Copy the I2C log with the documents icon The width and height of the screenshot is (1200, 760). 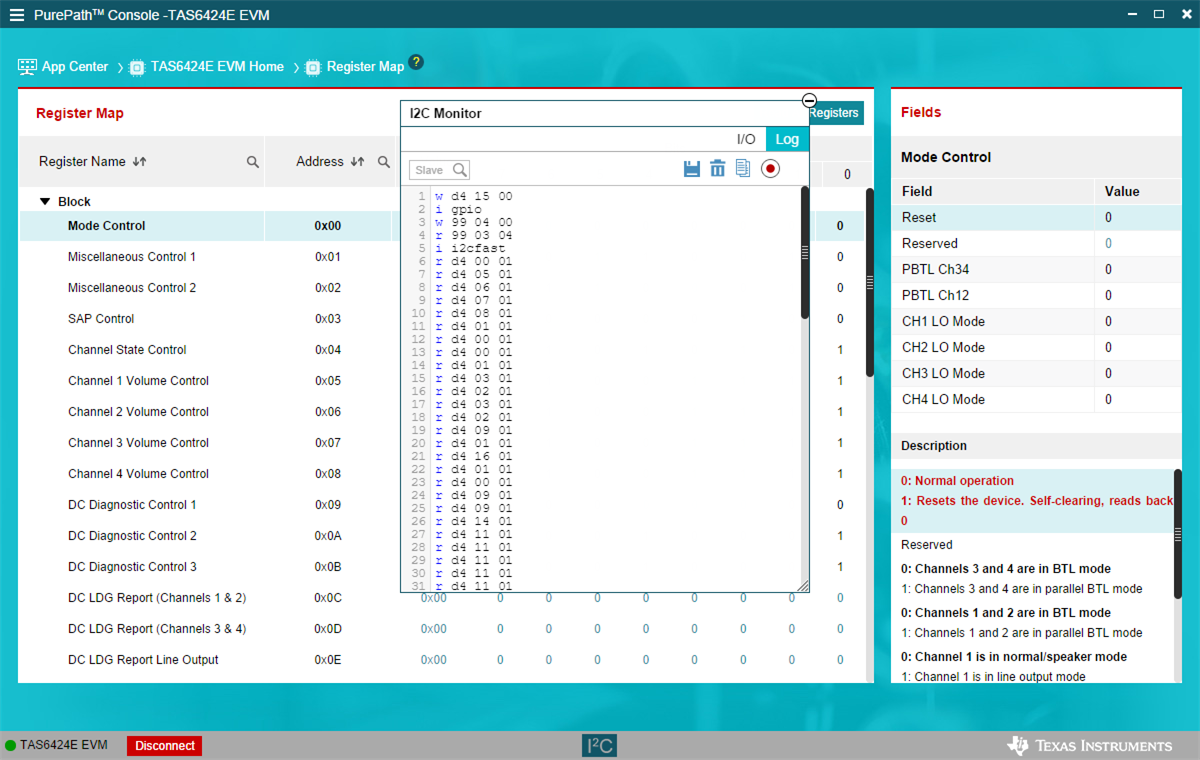(x=743, y=169)
